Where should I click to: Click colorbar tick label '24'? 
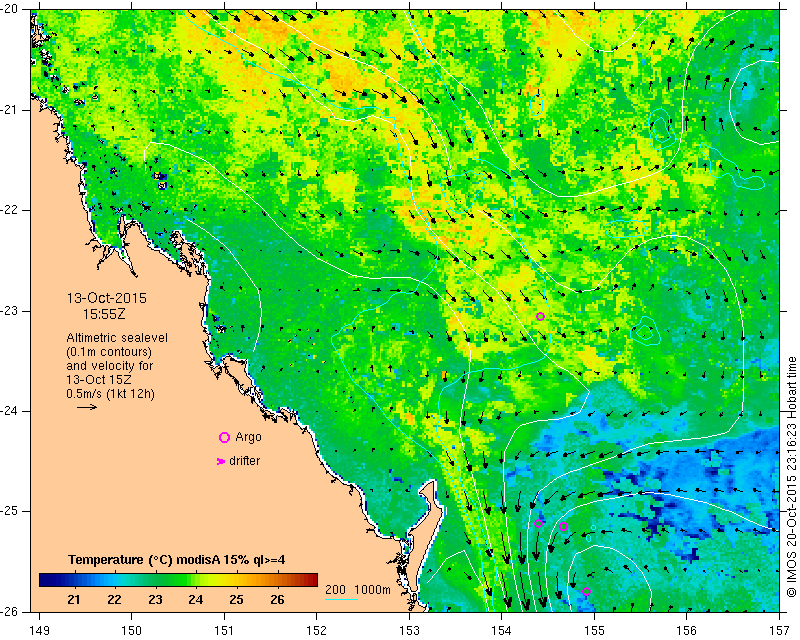point(196,600)
